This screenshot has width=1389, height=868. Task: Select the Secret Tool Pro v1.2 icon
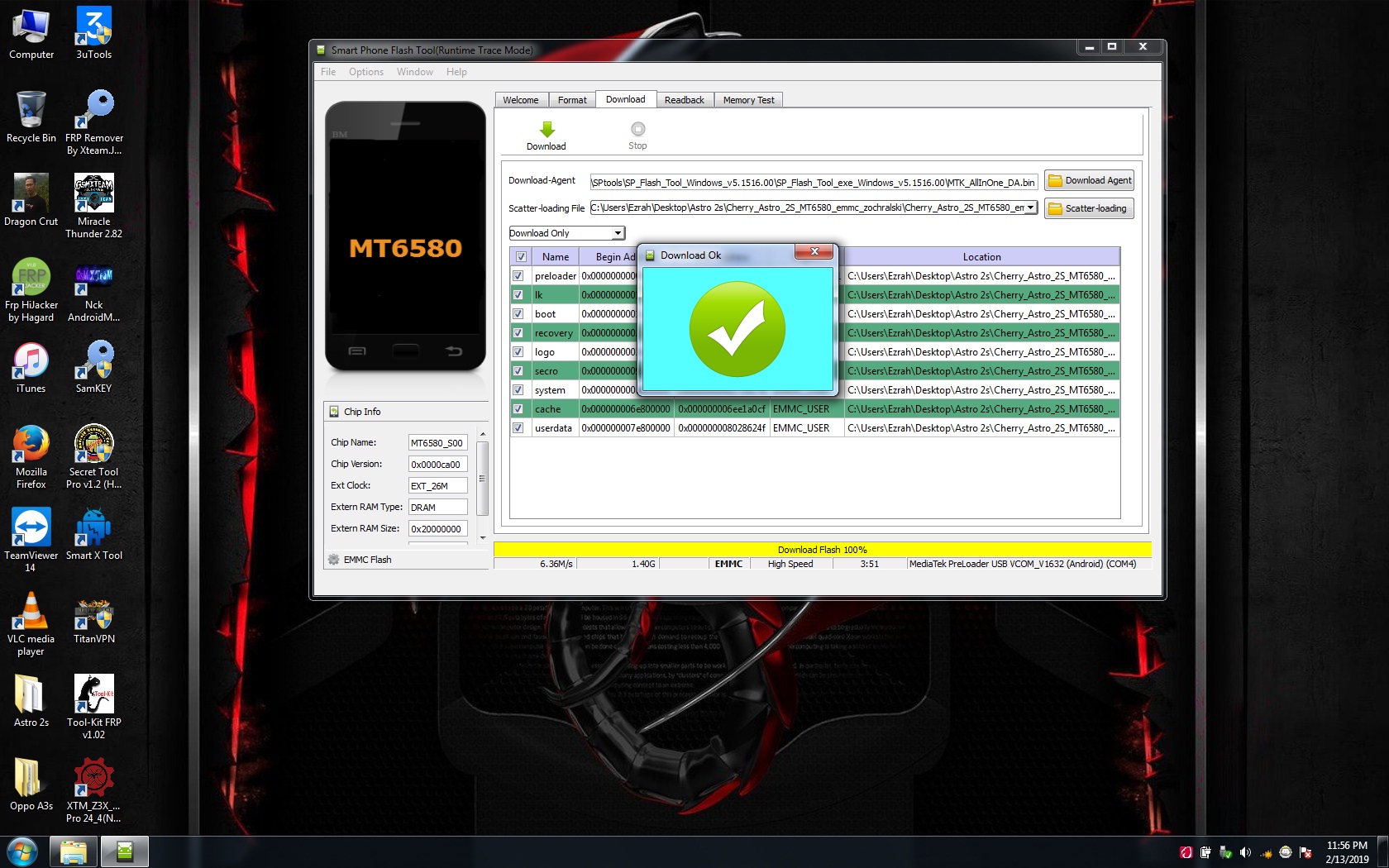[94, 456]
